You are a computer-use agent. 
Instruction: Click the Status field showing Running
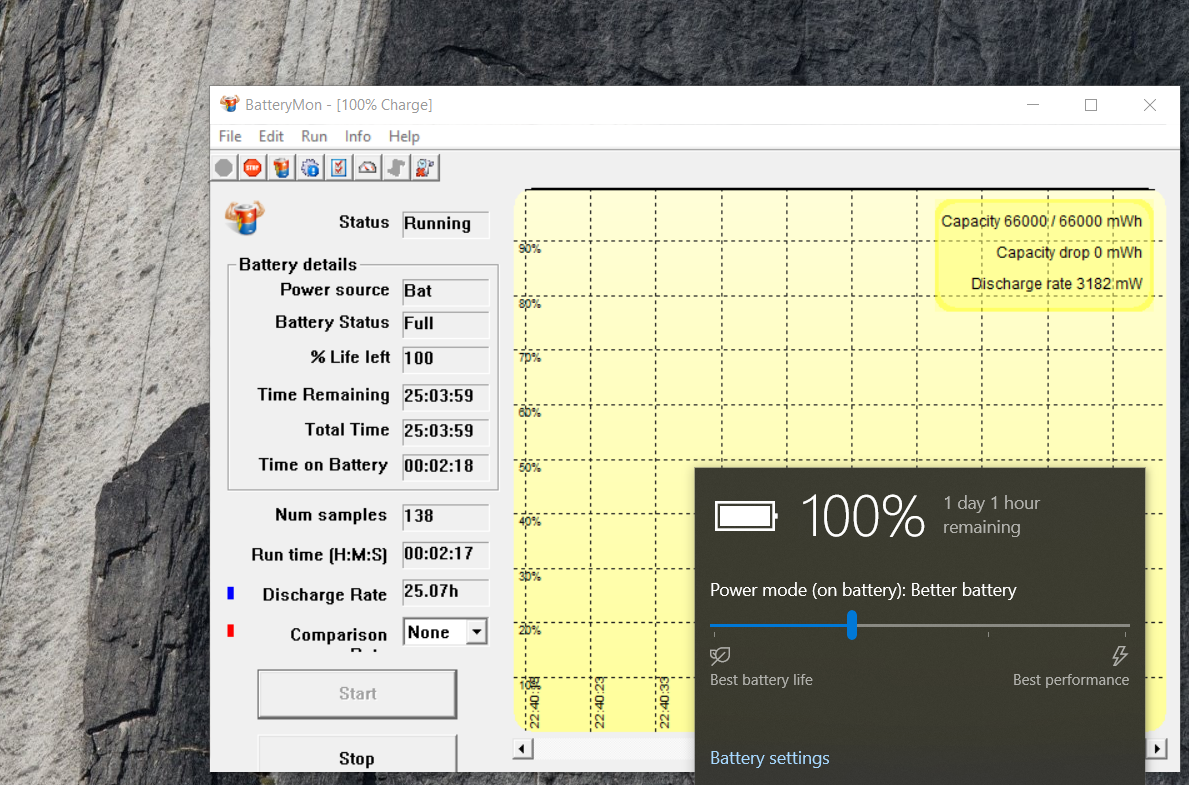click(446, 224)
